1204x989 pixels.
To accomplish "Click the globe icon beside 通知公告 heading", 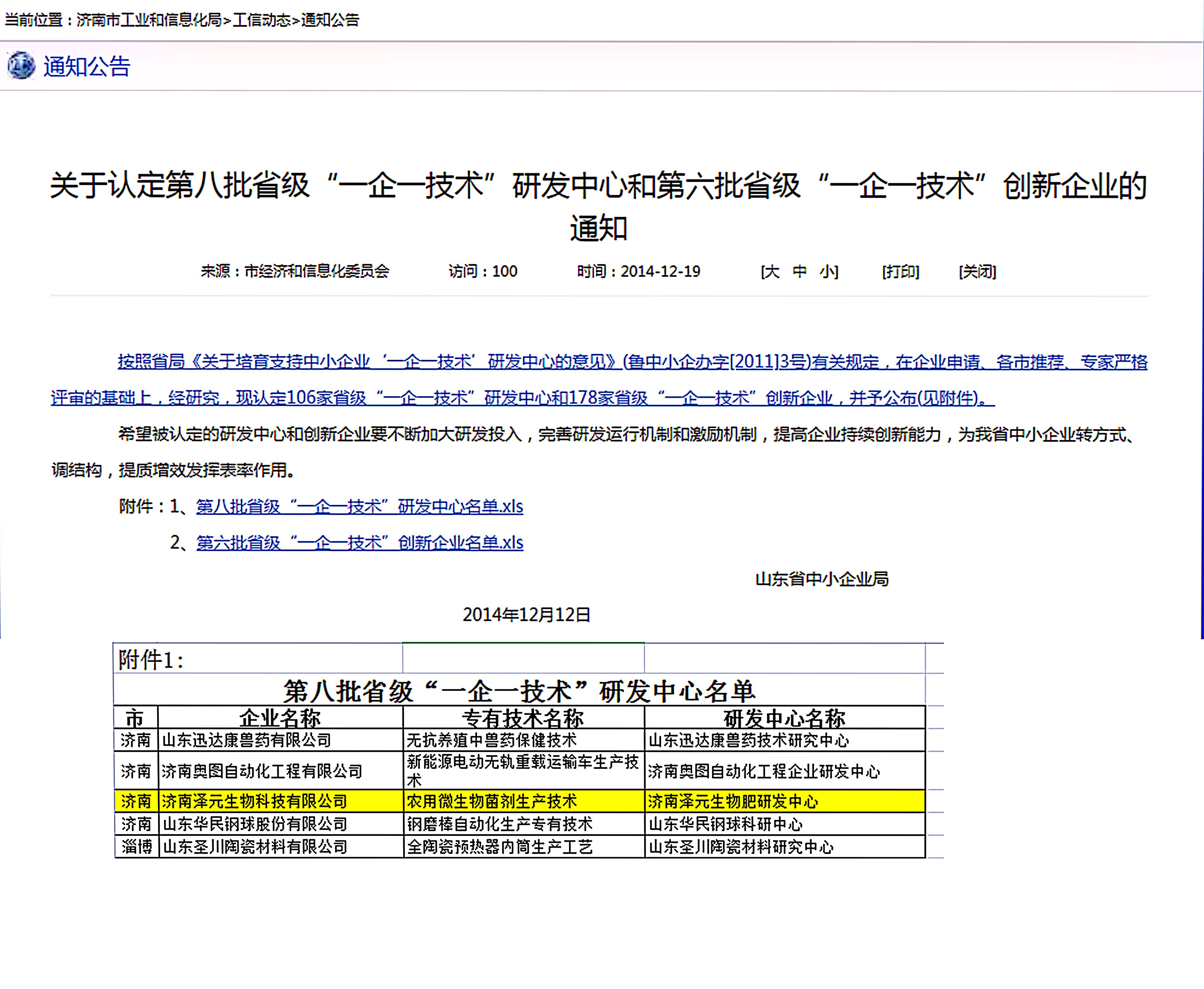I will (x=21, y=65).
